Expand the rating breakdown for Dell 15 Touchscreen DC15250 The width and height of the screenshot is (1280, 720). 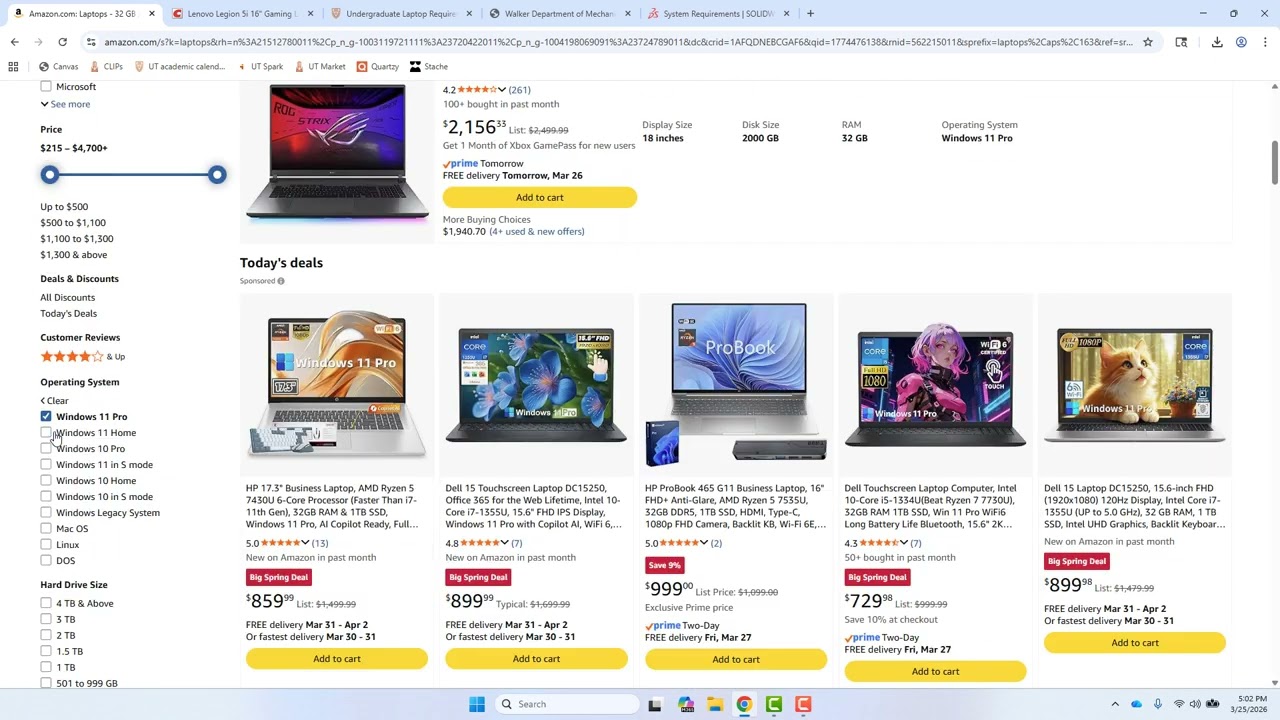click(504, 543)
